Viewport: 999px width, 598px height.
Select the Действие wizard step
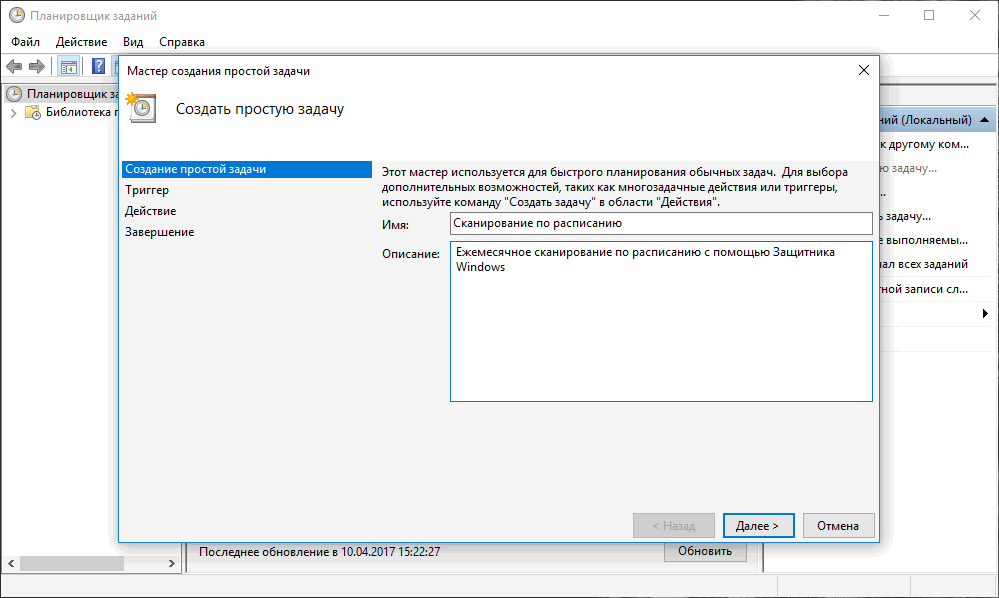point(150,211)
